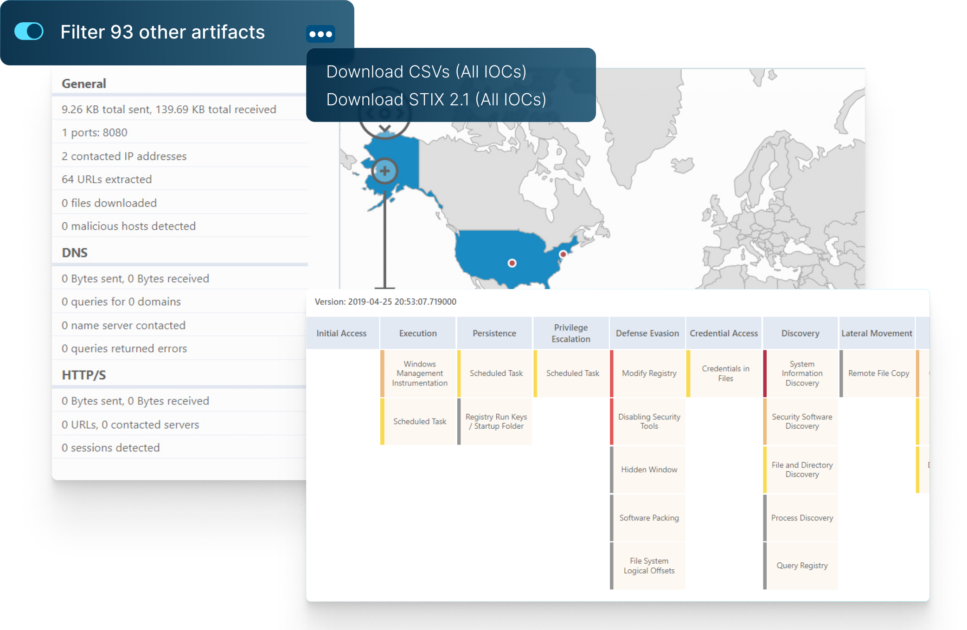Select the Defense Evasion column header

tap(644, 333)
